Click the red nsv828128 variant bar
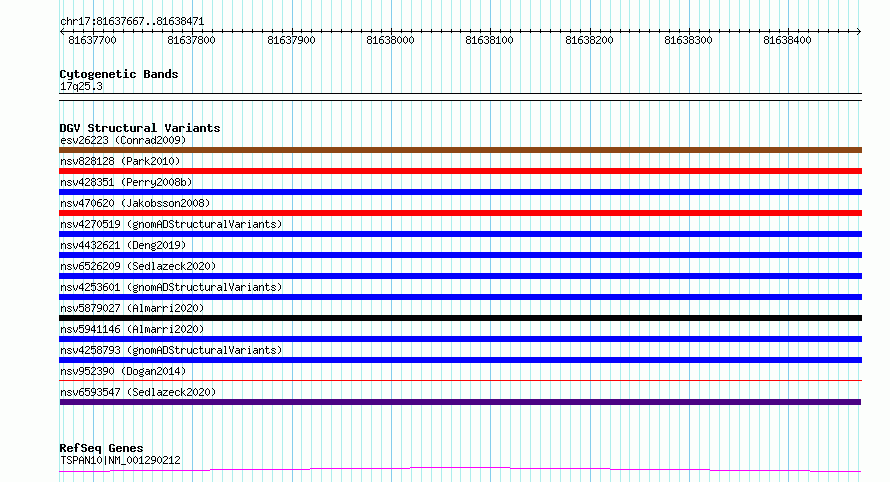890x482 pixels. pyautogui.click(x=460, y=171)
